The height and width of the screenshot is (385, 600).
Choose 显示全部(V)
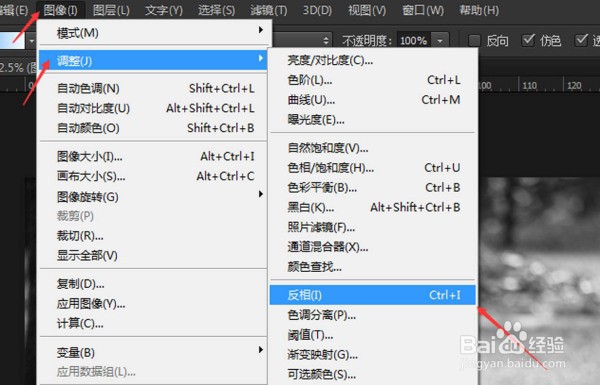(153, 255)
